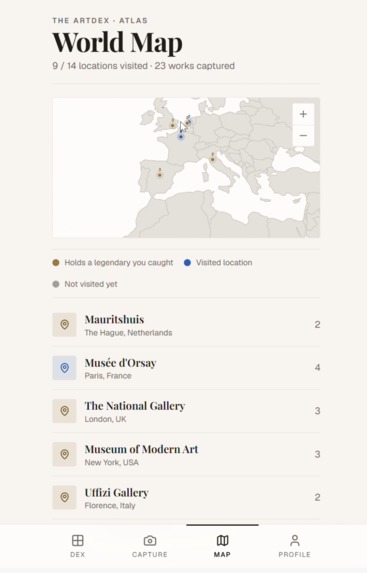This screenshot has width=367, height=573.
Task: Click the 'World Map' heading
Action: tap(117, 43)
